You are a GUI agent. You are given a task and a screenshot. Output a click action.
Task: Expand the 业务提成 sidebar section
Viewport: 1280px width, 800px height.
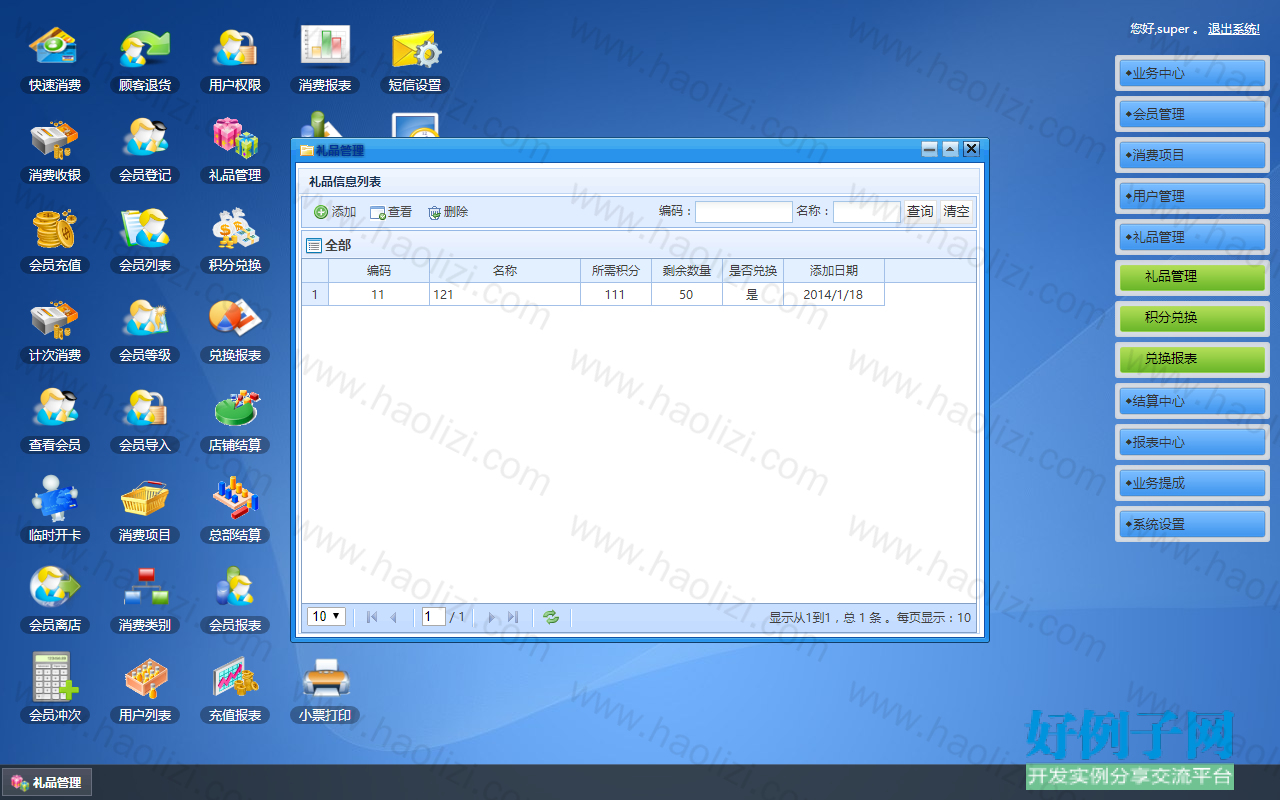click(1192, 483)
